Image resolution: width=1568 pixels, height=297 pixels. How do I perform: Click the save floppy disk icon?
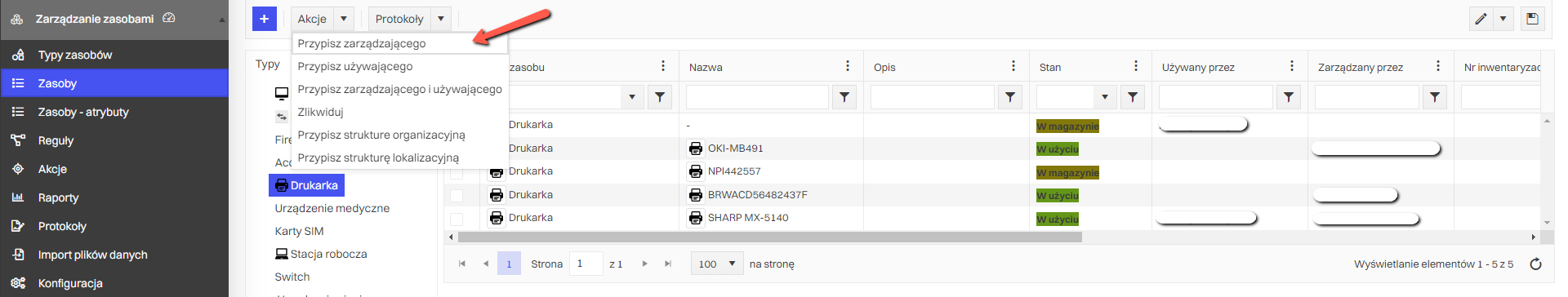pos(1532,19)
